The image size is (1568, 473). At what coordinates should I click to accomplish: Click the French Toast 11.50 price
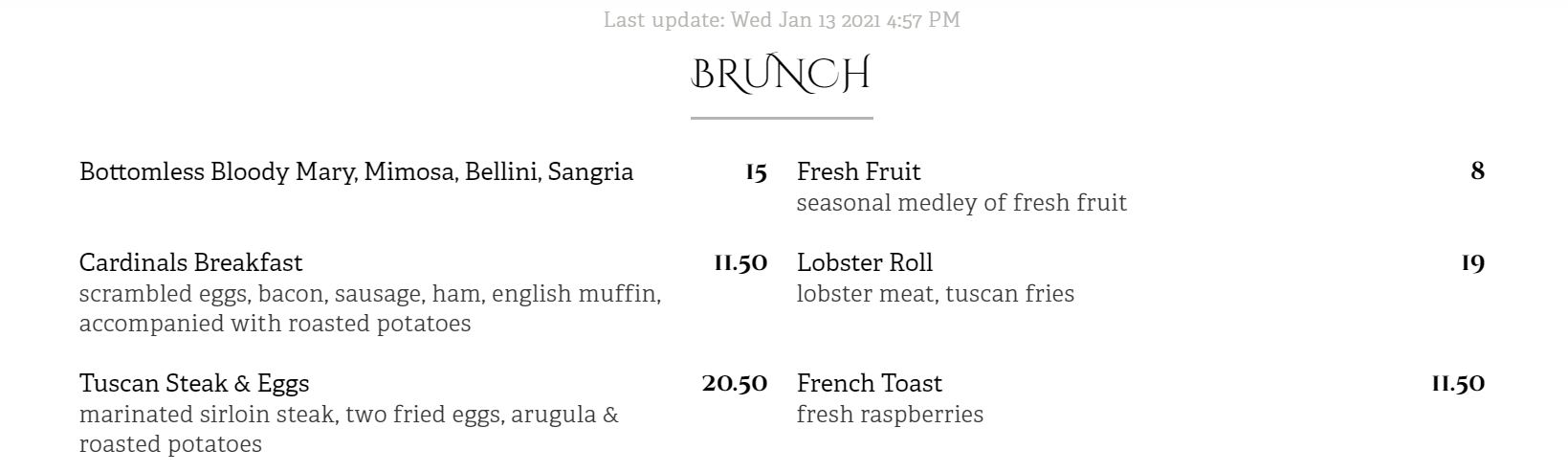(1458, 383)
